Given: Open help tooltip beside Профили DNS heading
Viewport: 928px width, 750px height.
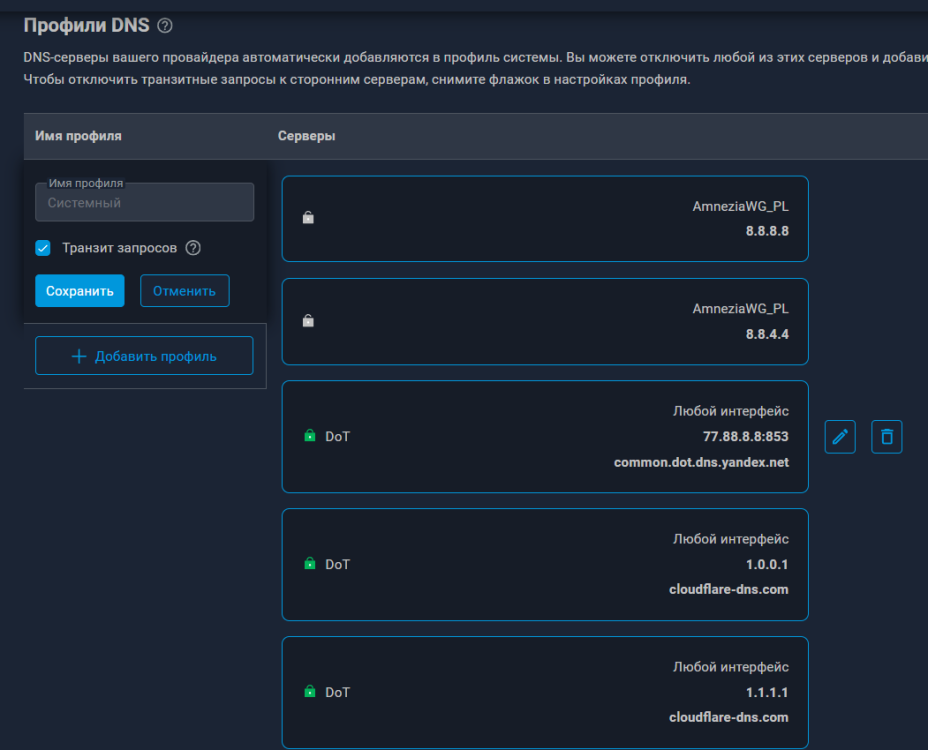Looking at the screenshot, I should [166, 25].
